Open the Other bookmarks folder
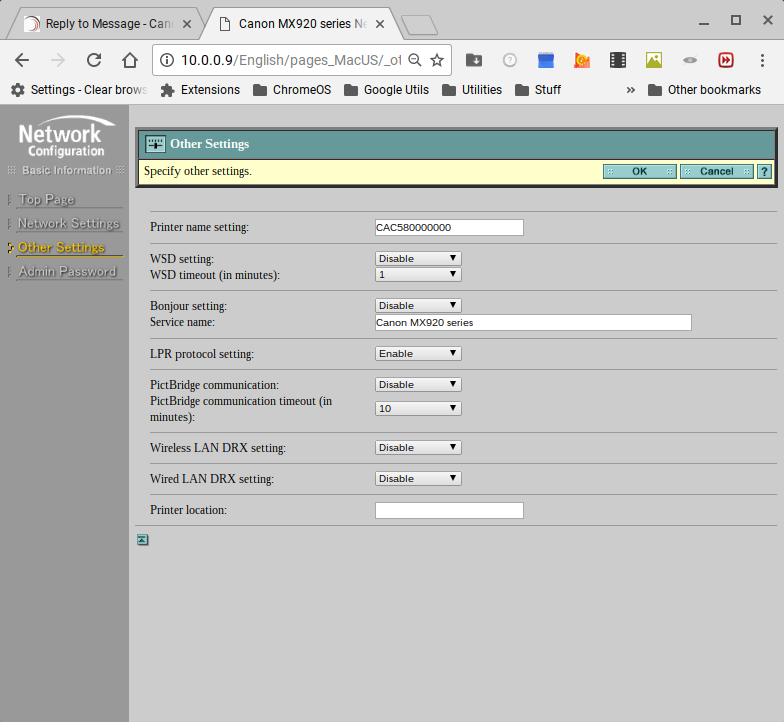 point(704,90)
